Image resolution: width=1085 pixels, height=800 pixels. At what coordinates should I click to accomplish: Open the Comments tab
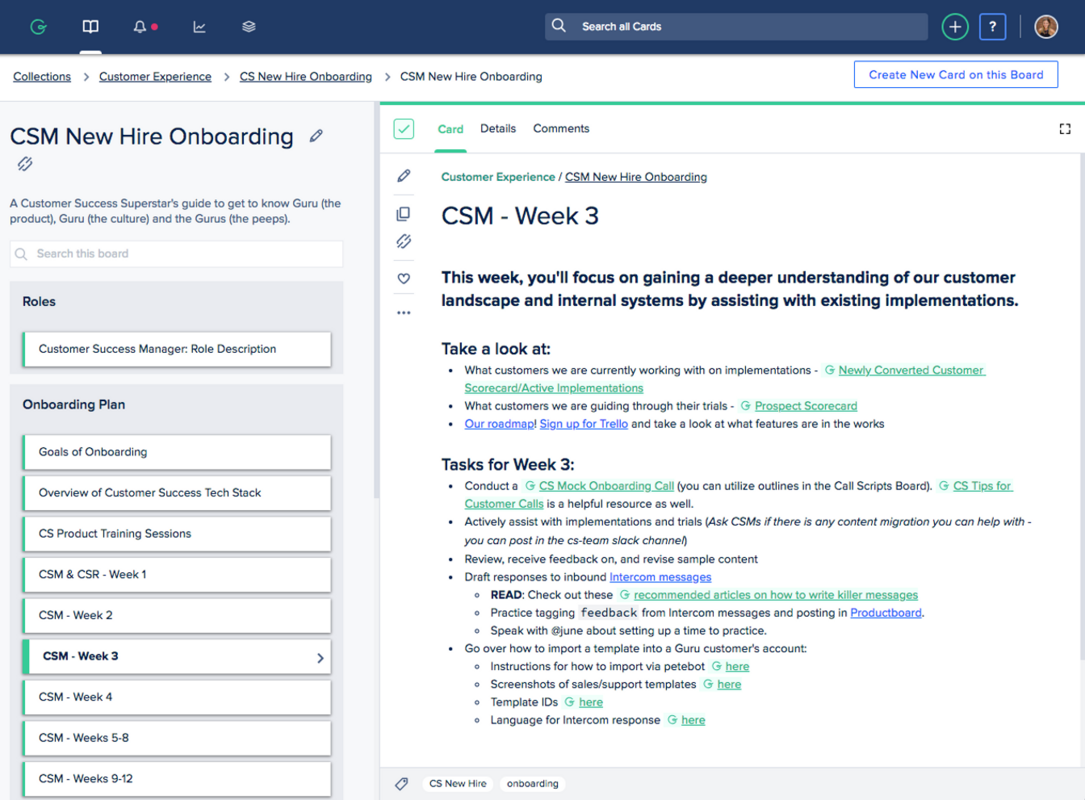[x=561, y=129]
